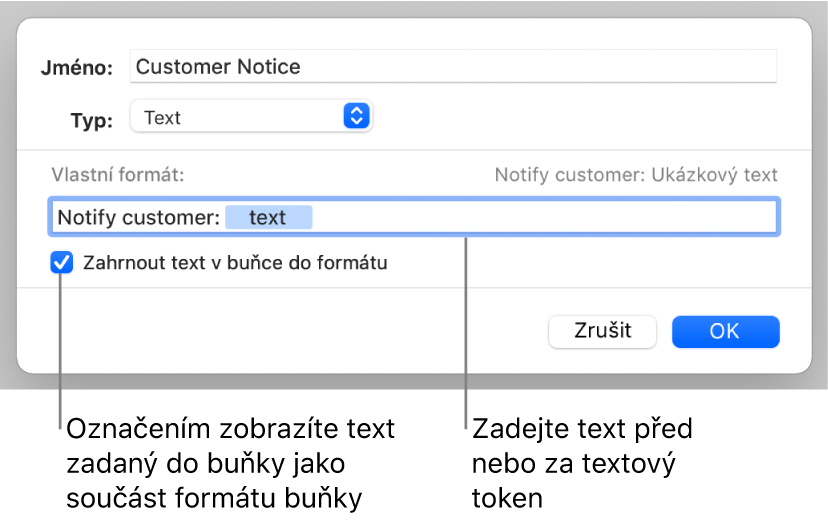
Task: Edit the Jméno field containing Customer Notice
Action: tap(453, 67)
